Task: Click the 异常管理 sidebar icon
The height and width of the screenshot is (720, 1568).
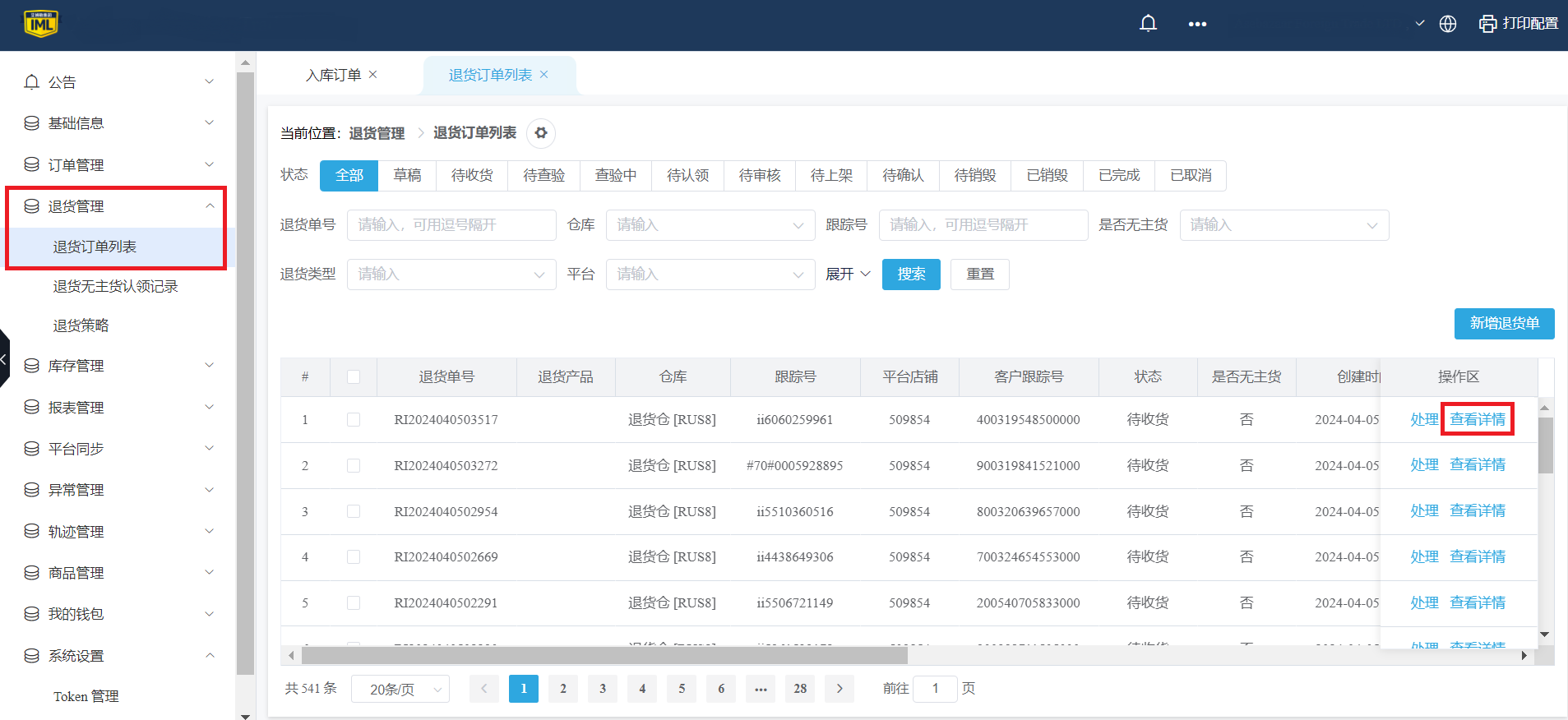Action: point(32,490)
